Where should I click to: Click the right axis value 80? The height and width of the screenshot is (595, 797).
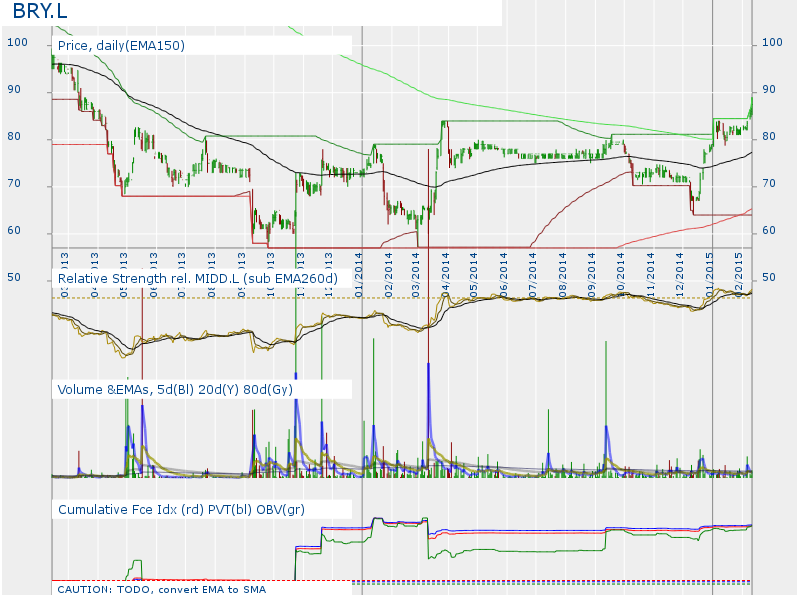click(x=769, y=136)
